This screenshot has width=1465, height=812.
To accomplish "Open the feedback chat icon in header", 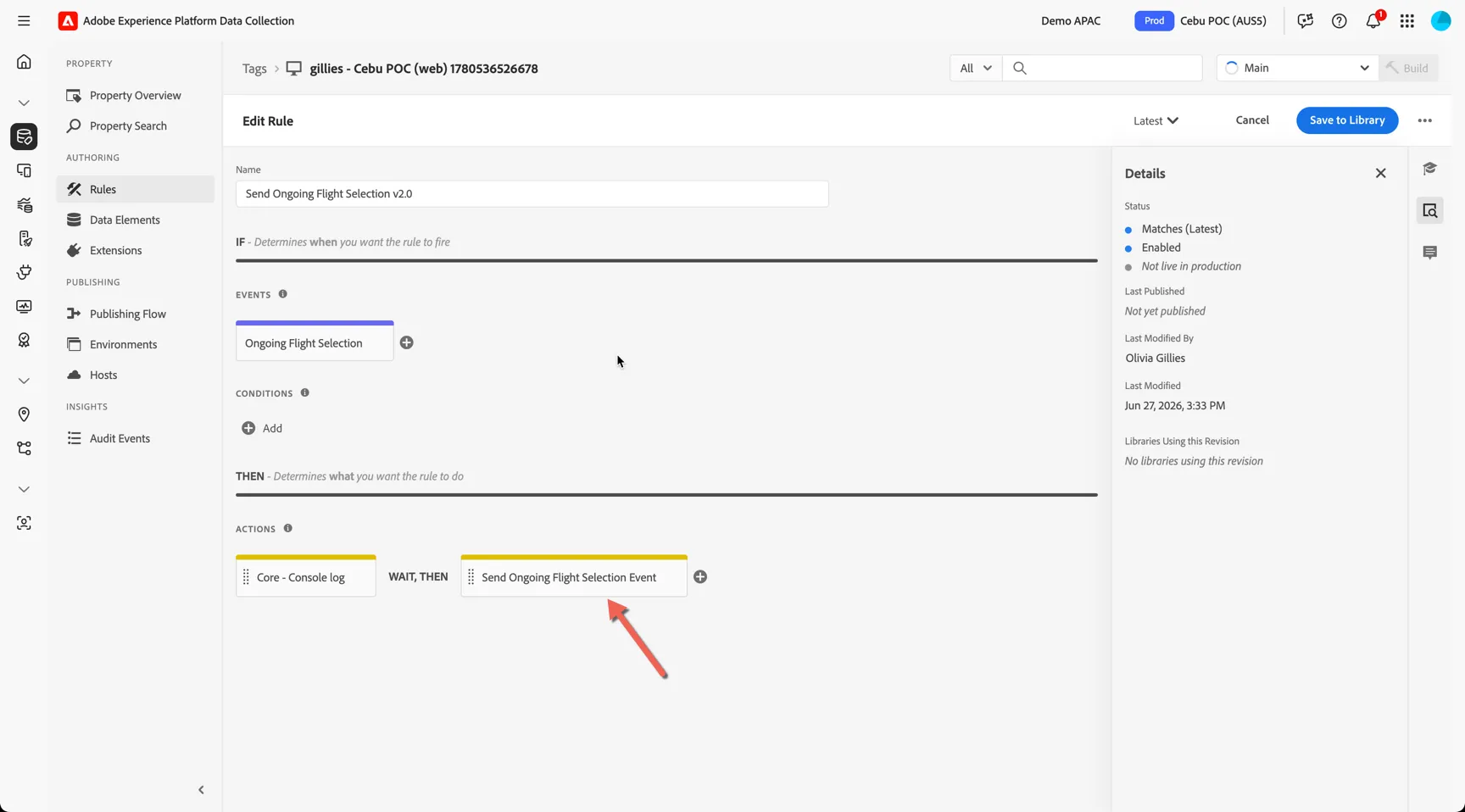I will point(1306,21).
